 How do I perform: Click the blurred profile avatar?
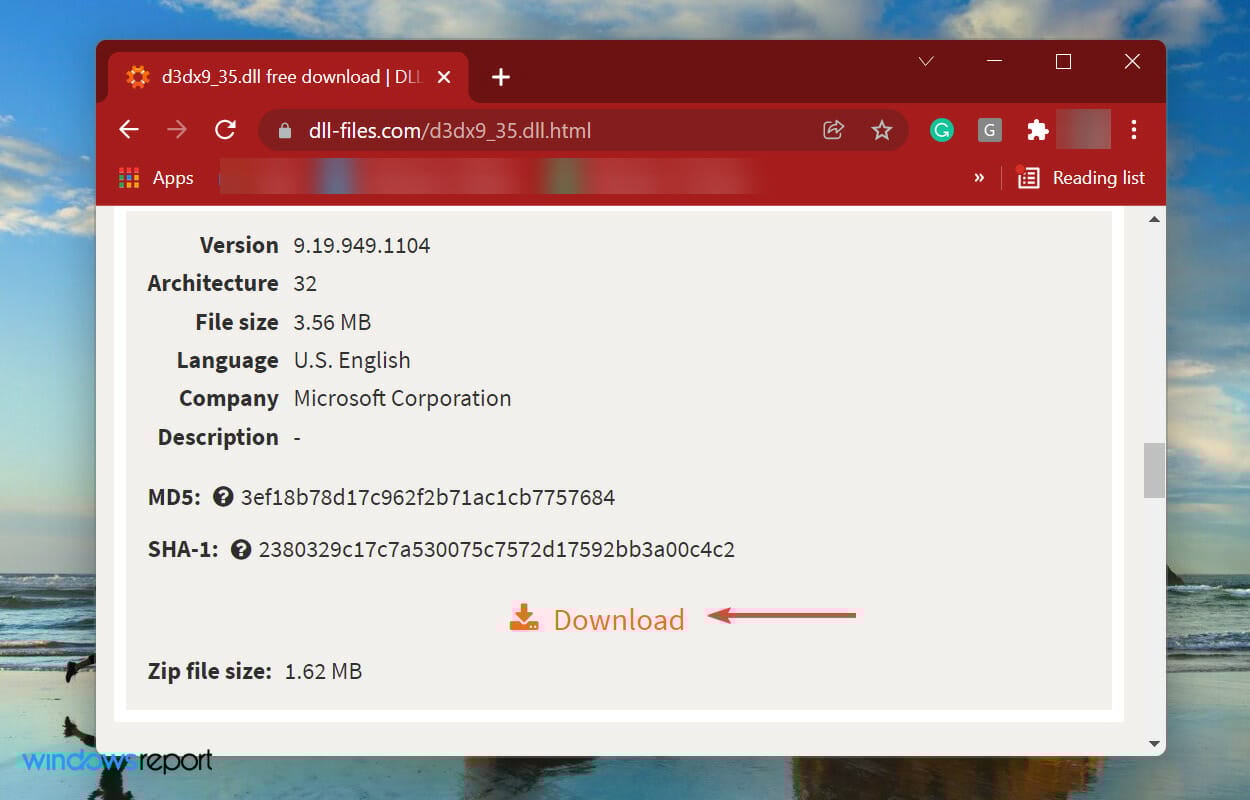click(x=1084, y=130)
